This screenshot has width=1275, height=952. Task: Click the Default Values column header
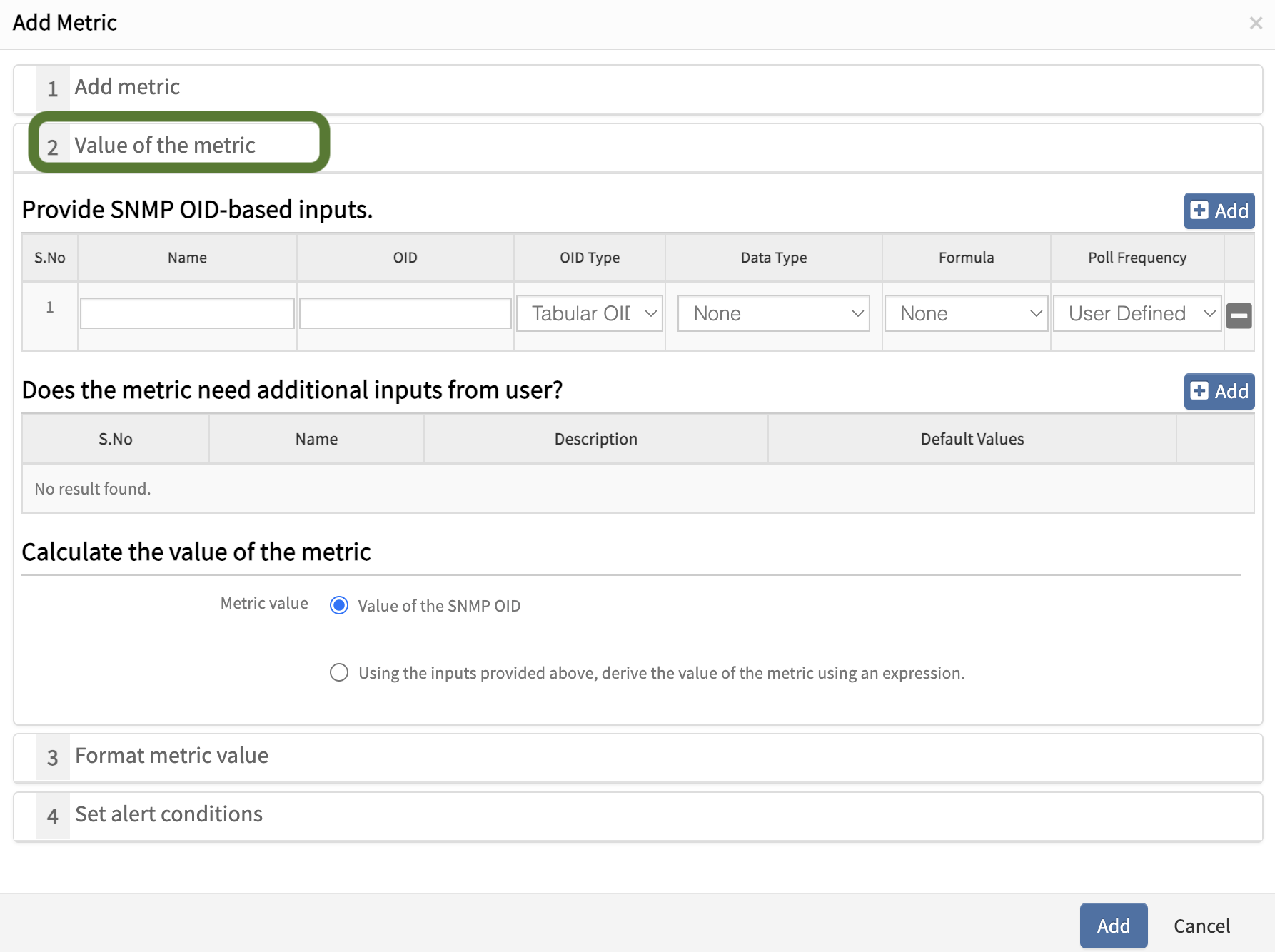coord(972,440)
